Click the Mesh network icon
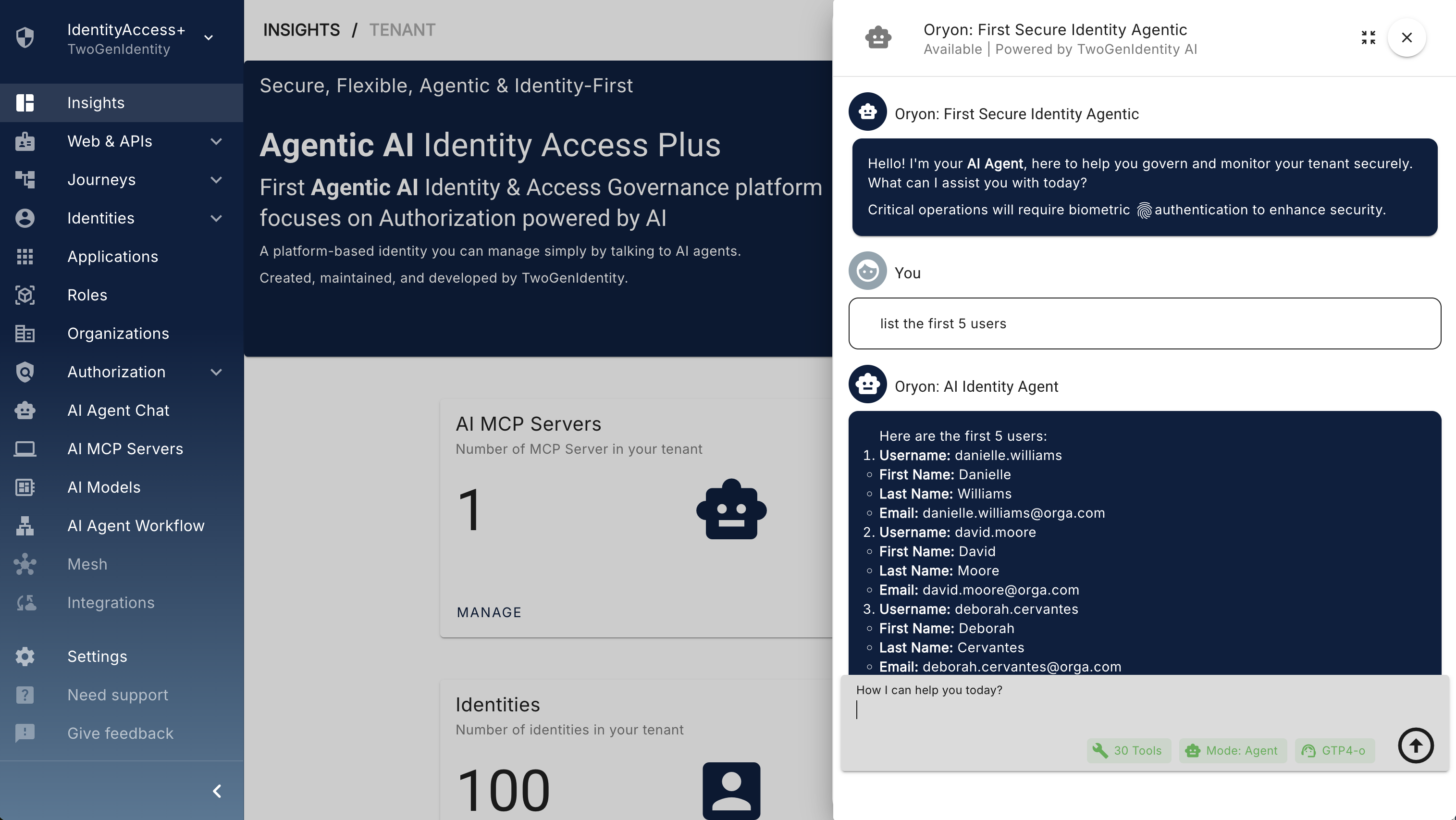 25,564
